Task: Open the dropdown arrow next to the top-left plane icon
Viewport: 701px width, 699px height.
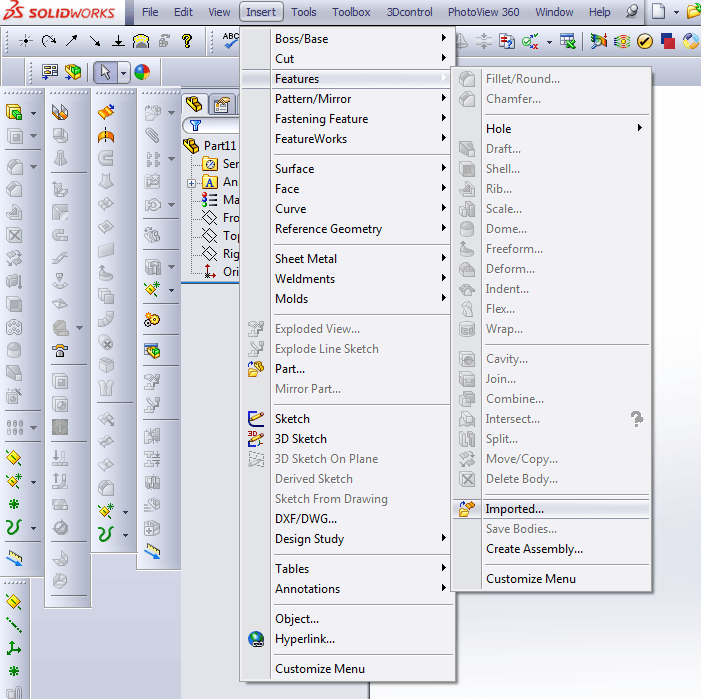Action: pos(34,113)
